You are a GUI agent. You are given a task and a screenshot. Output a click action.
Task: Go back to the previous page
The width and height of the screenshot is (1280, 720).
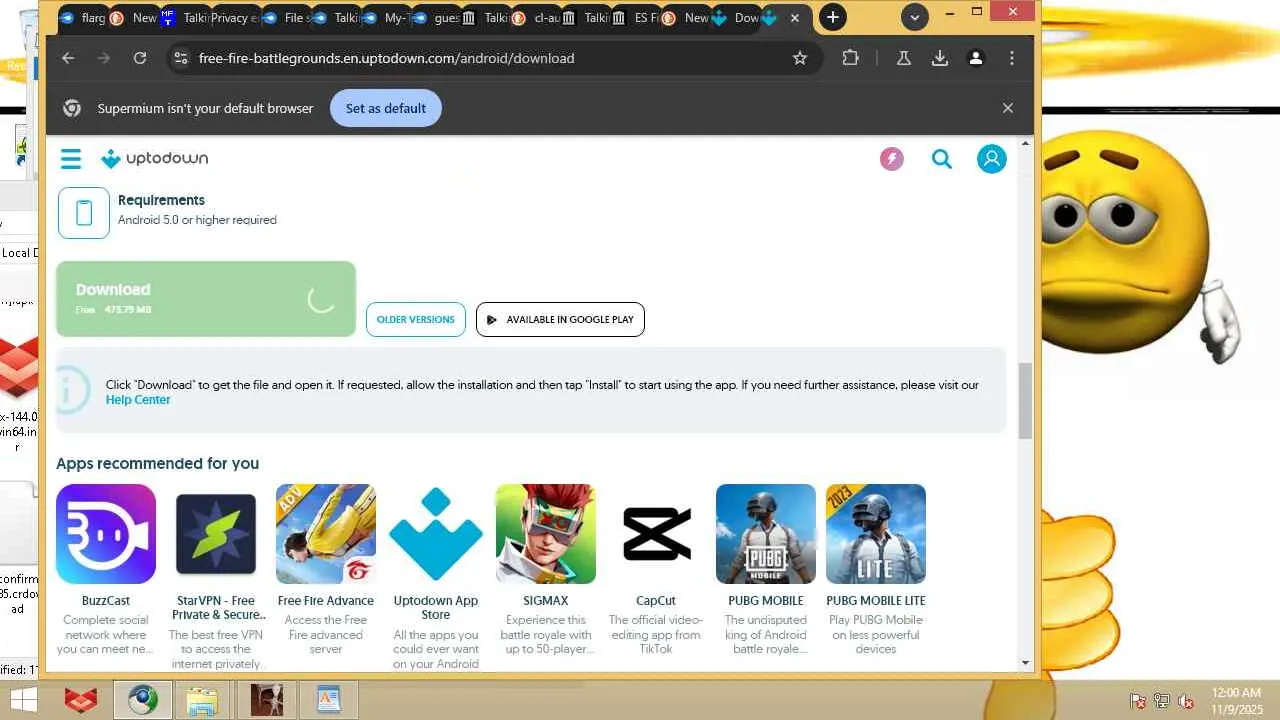(x=68, y=58)
